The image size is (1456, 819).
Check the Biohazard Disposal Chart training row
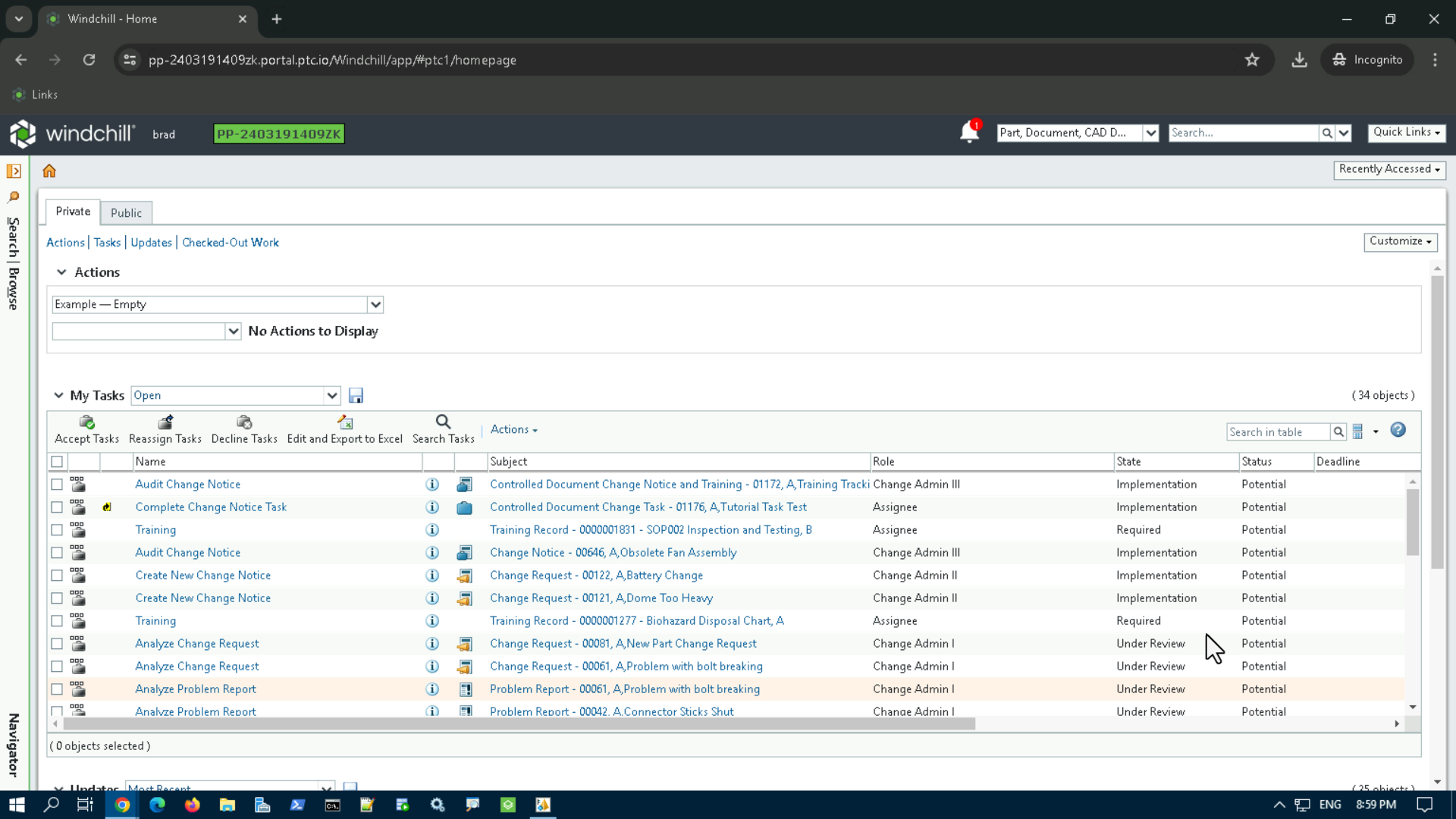[57, 620]
